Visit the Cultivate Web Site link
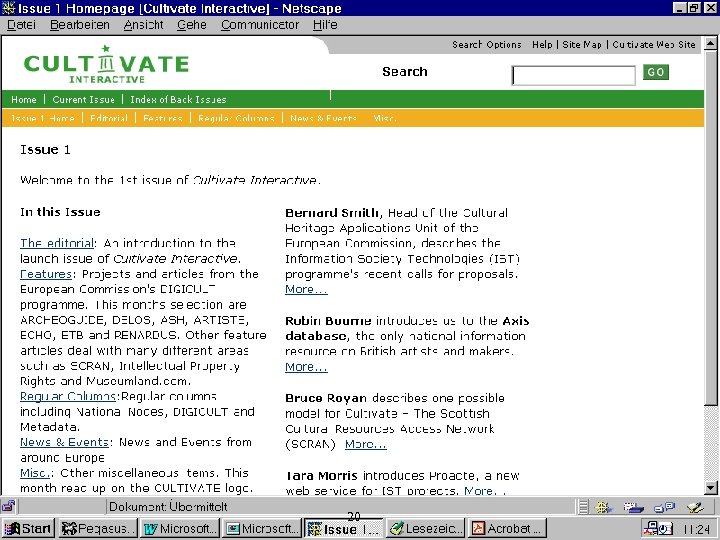This screenshot has height=540, width=720. point(654,45)
